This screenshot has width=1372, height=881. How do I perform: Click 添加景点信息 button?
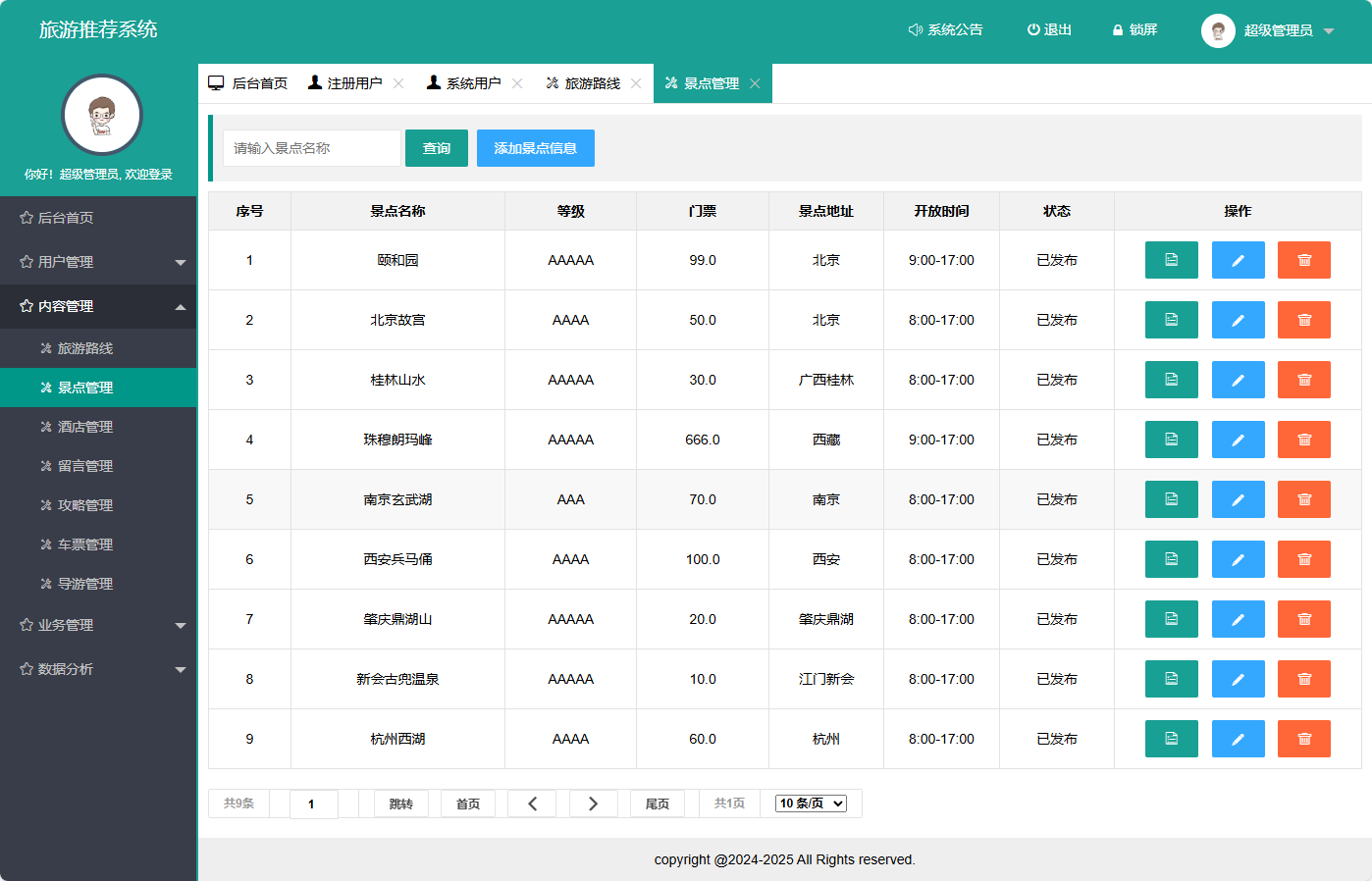tap(536, 148)
